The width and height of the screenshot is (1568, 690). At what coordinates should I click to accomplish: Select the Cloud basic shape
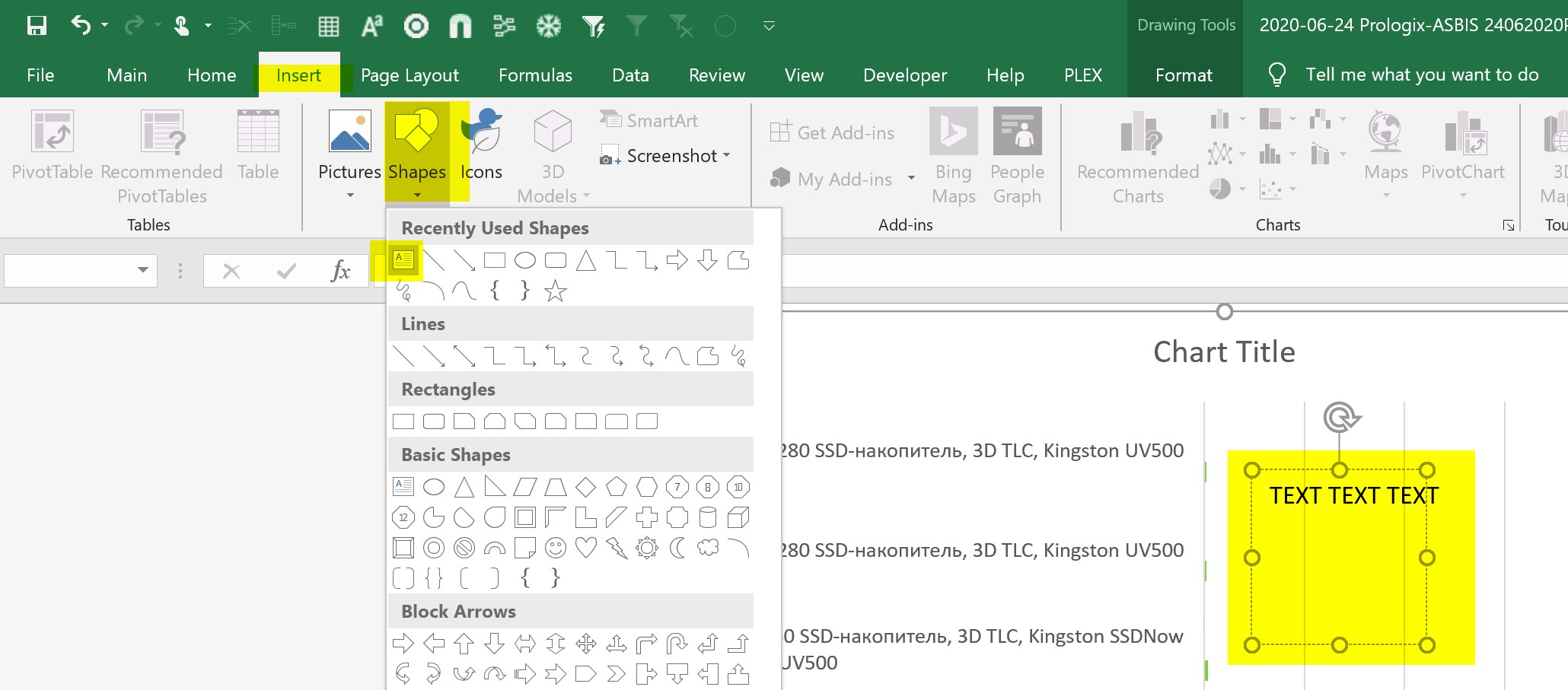click(708, 548)
